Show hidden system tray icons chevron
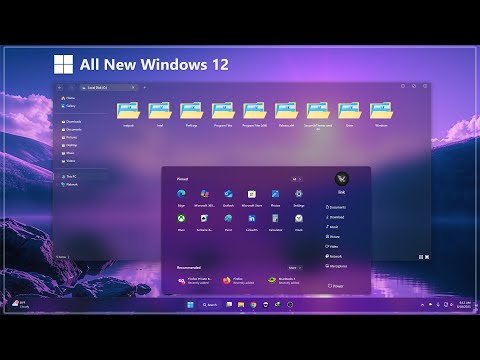This screenshot has height=360, width=480. (x=422, y=305)
